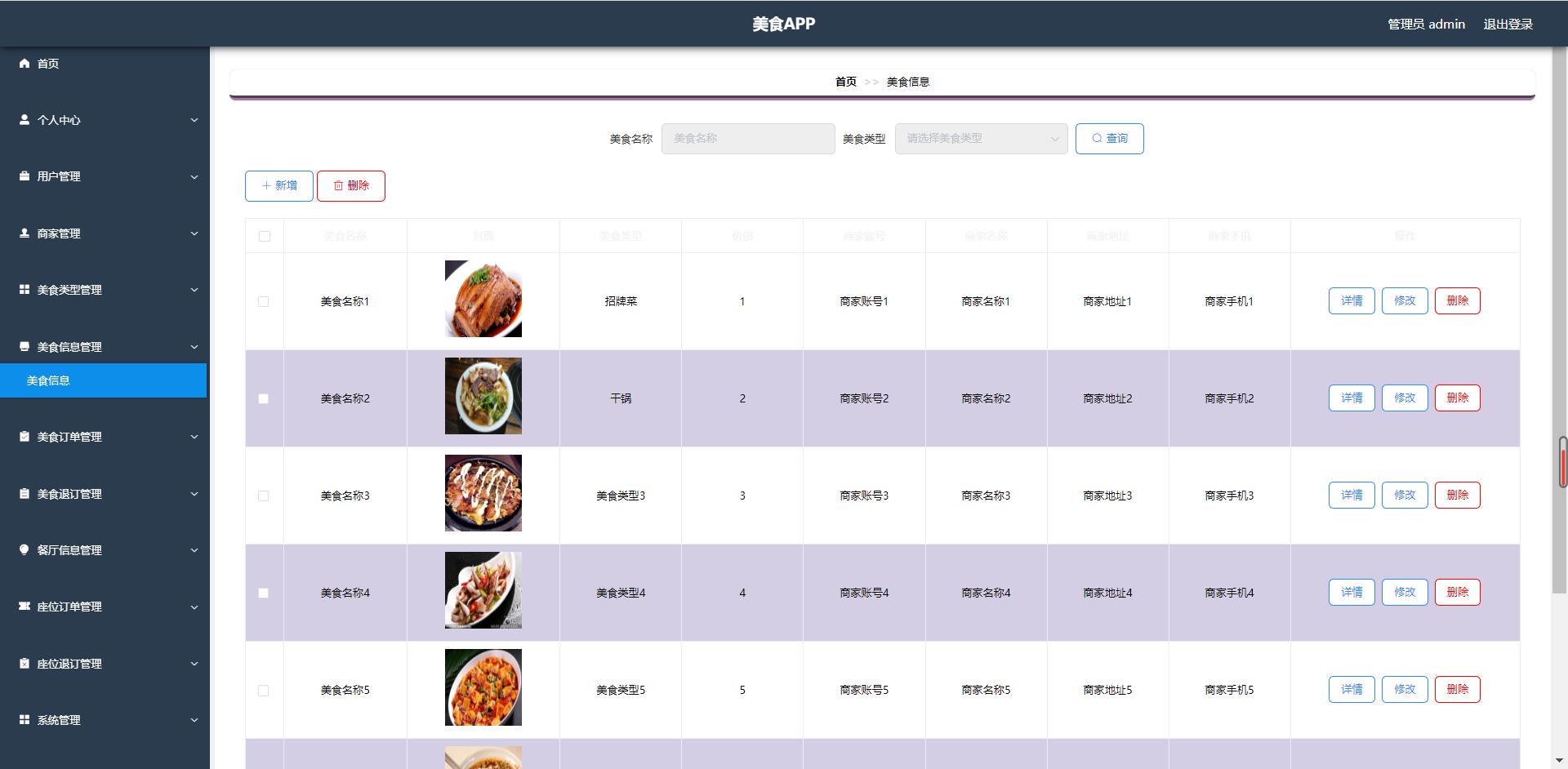Collapse the 美食信息管理 section
The height and width of the screenshot is (769, 1568).
(x=194, y=347)
